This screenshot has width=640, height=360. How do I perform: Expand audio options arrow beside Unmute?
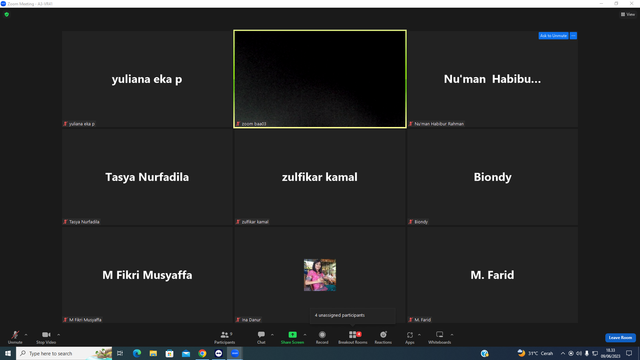coord(26,335)
